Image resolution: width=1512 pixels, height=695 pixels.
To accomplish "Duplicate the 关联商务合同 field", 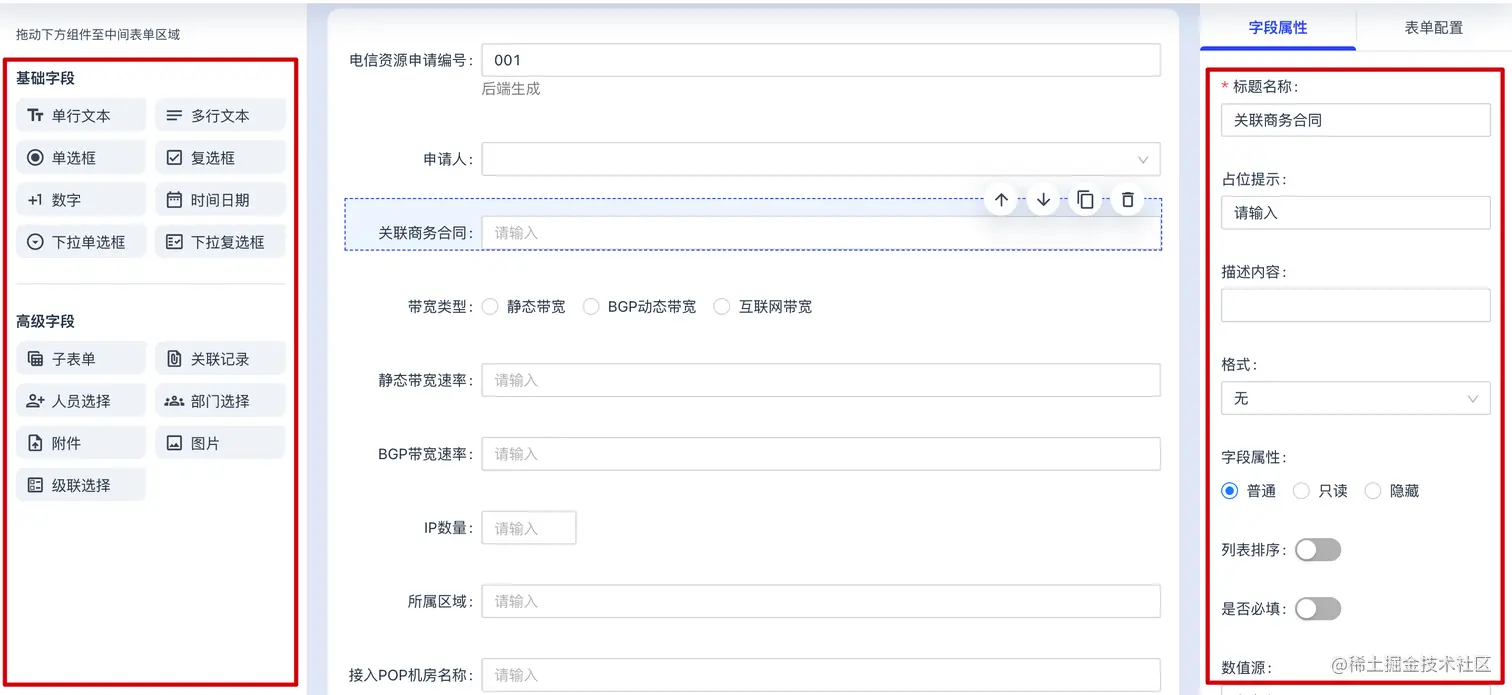I will click(x=1085, y=200).
